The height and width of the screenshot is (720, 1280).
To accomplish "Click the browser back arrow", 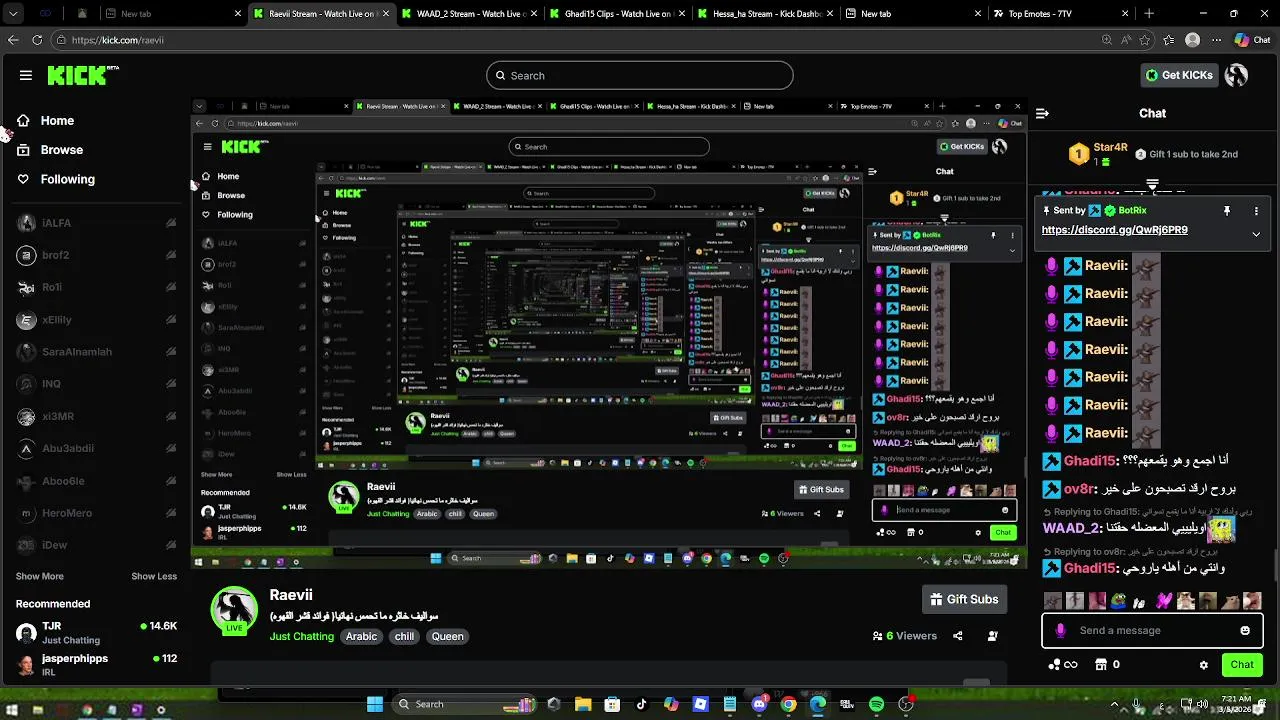I will 13,40.
